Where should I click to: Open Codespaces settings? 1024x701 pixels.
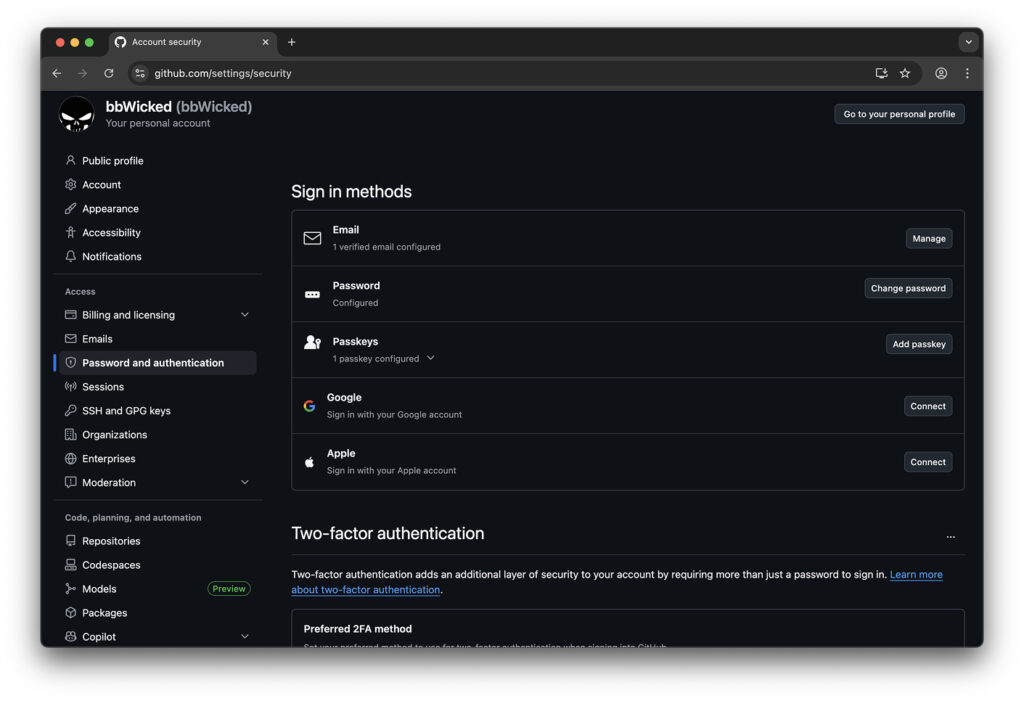[157, 564]
